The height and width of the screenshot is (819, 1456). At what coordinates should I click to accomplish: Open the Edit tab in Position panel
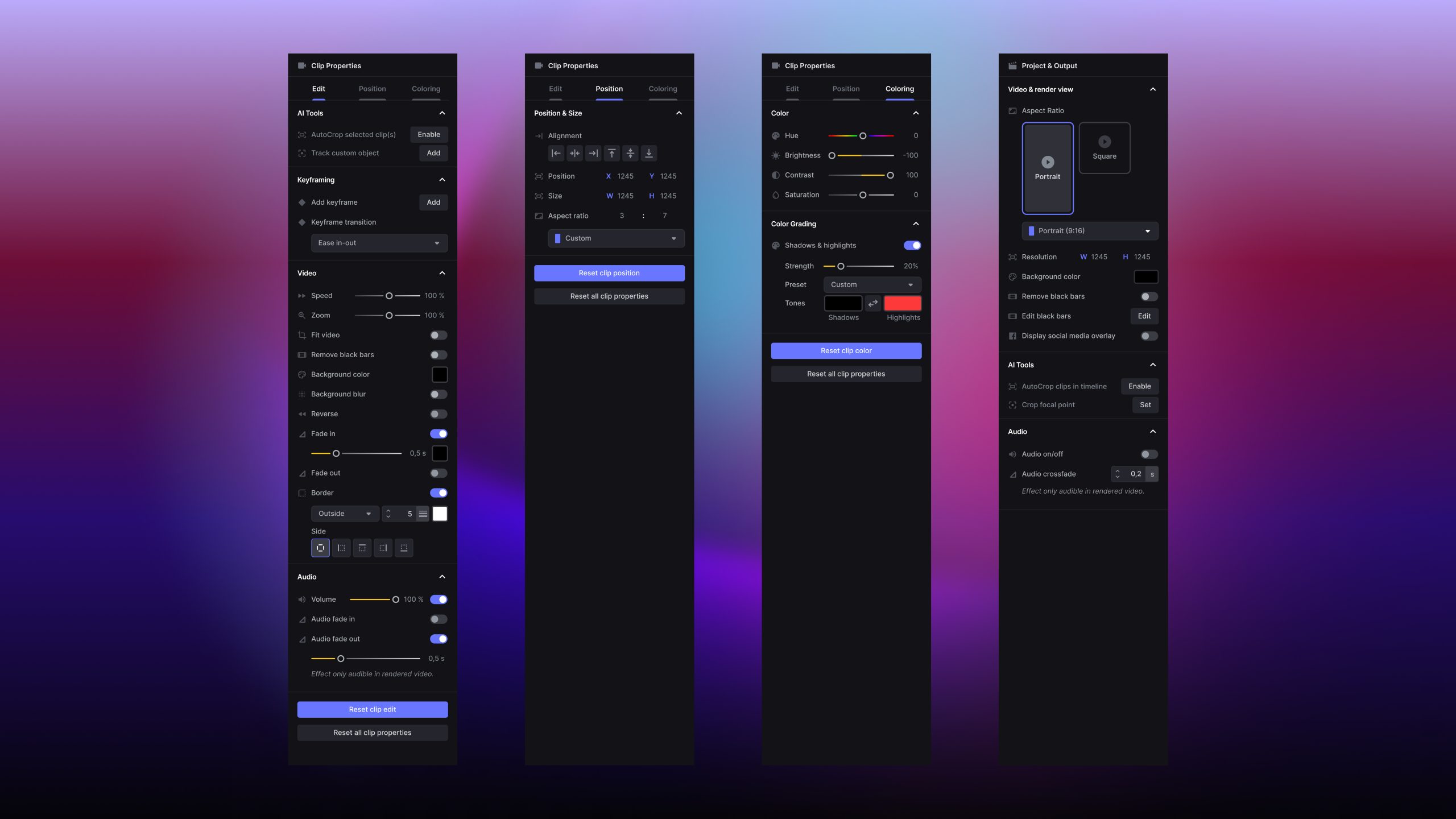click(x=555, y=89)
